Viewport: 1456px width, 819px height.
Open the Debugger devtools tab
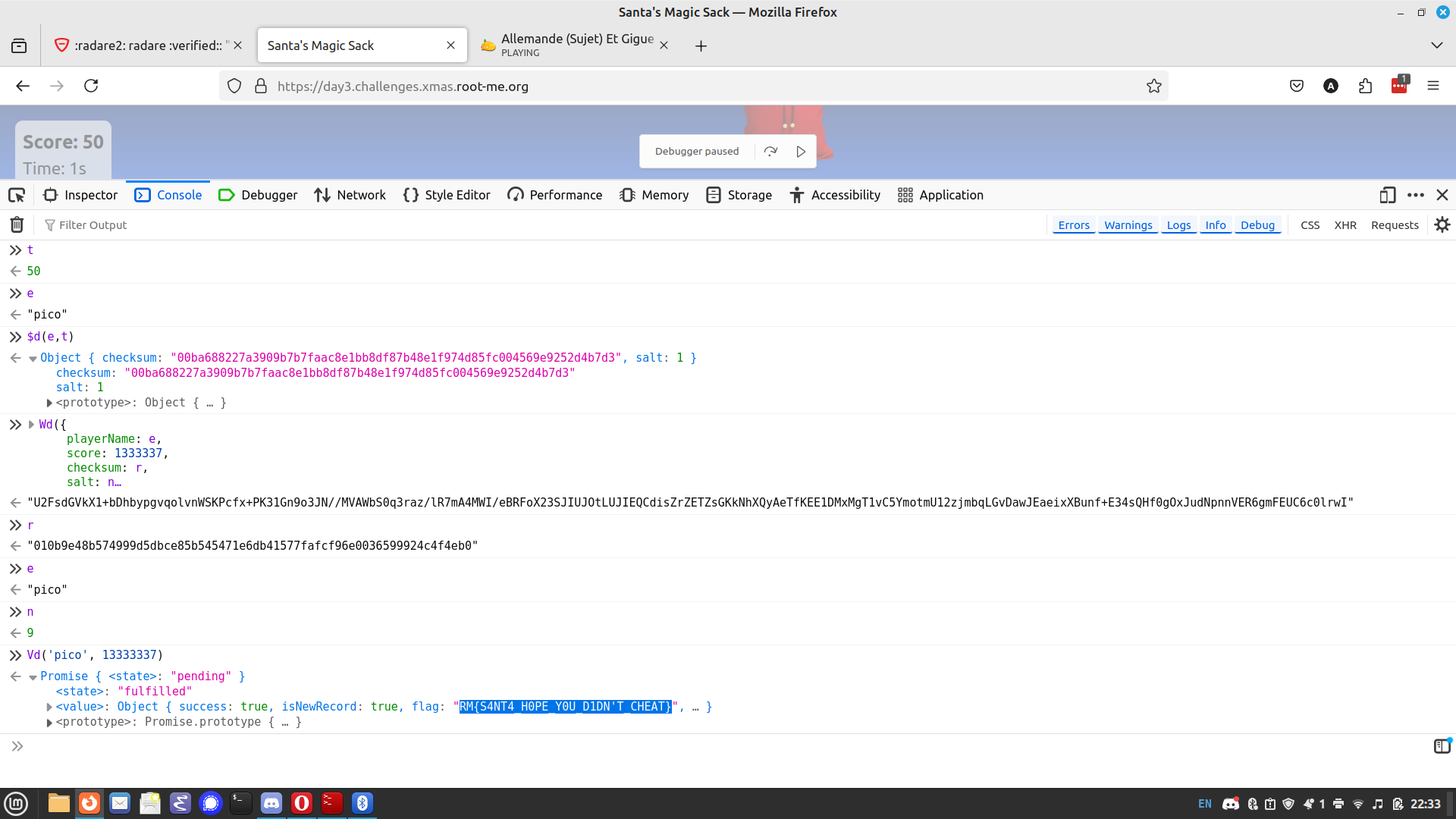tap(258, 196)
